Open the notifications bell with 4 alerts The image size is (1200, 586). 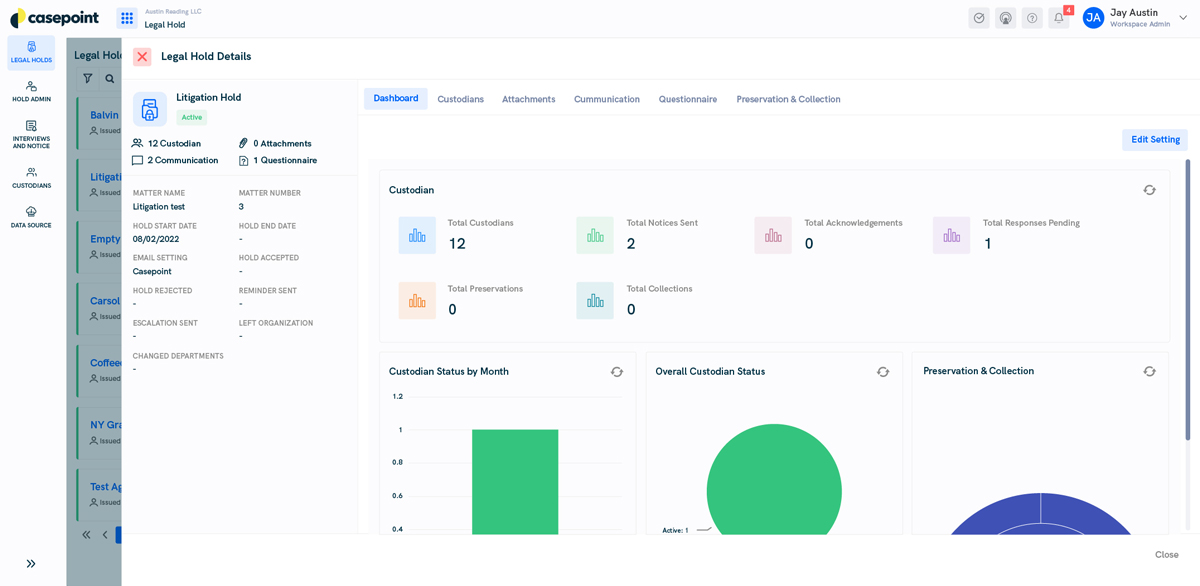[1058, 18]
